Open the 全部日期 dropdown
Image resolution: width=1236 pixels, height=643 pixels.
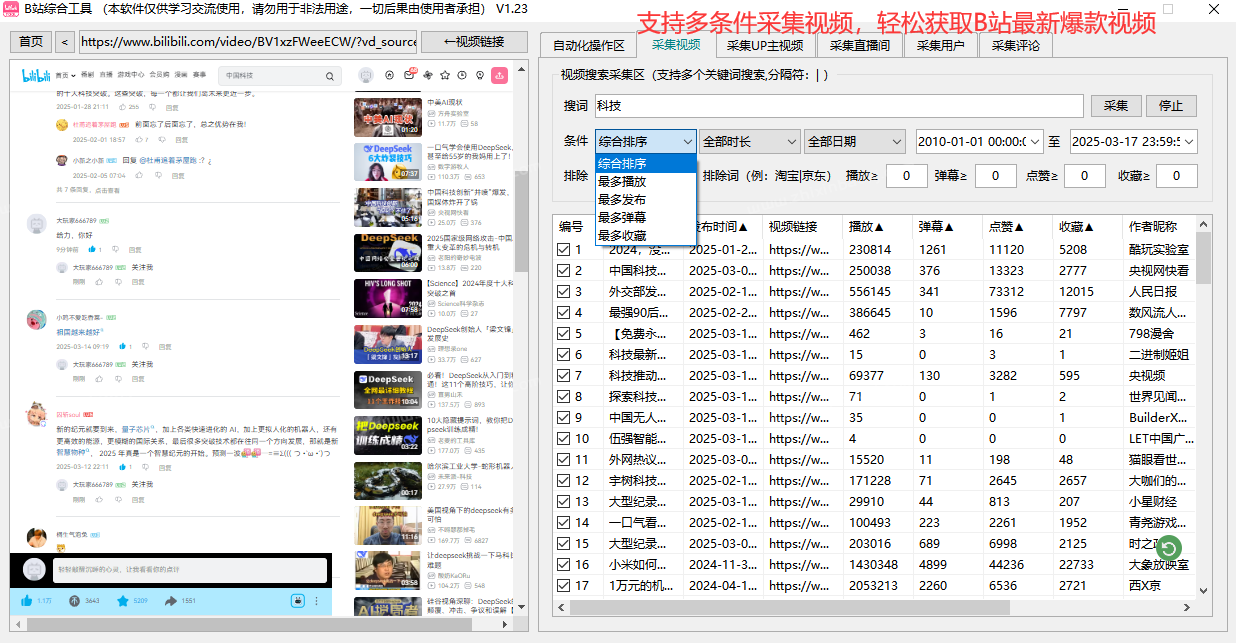pyautogui.click(x=855, y=141)
